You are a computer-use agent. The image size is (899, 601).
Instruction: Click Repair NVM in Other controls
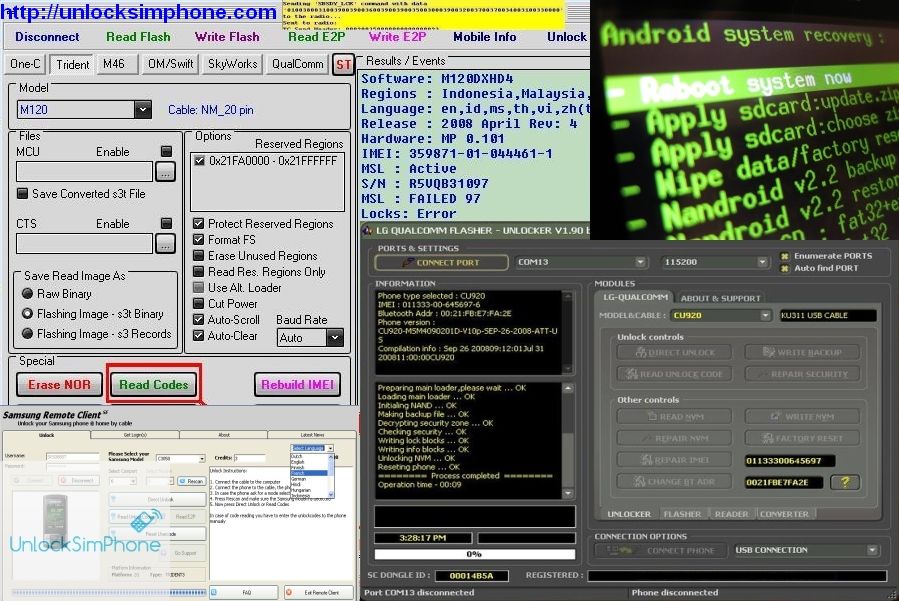tap(674, 439)
